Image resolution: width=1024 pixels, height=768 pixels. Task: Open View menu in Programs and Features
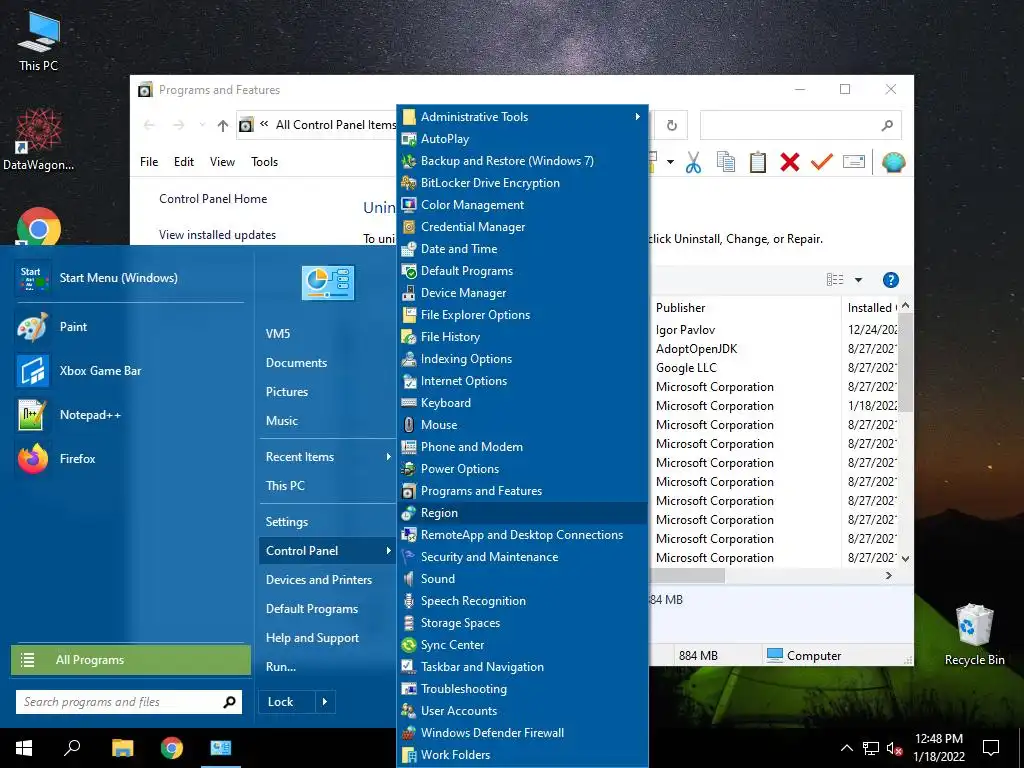point(222,162)
